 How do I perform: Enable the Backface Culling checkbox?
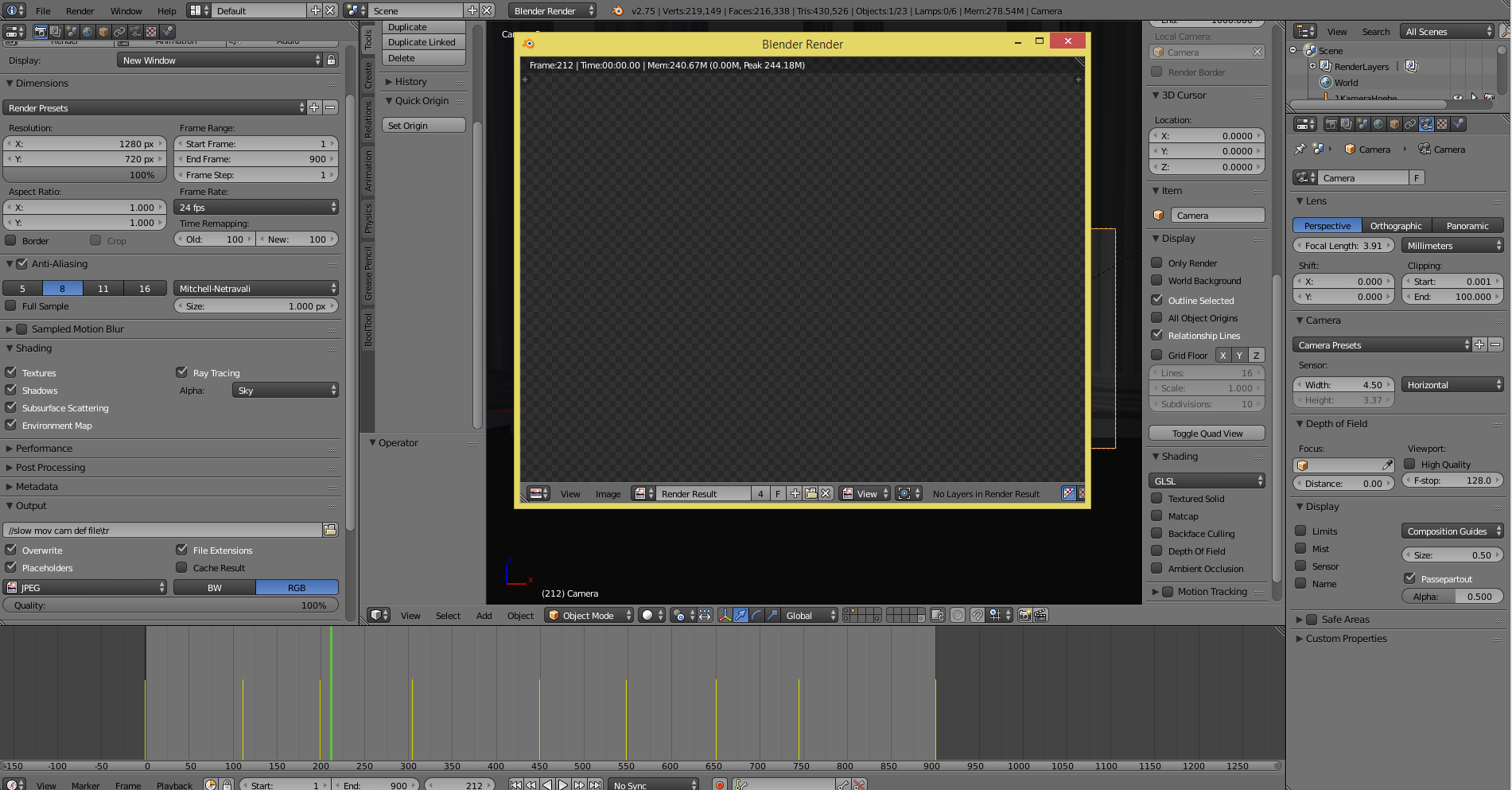click(x=1156, y=533)
